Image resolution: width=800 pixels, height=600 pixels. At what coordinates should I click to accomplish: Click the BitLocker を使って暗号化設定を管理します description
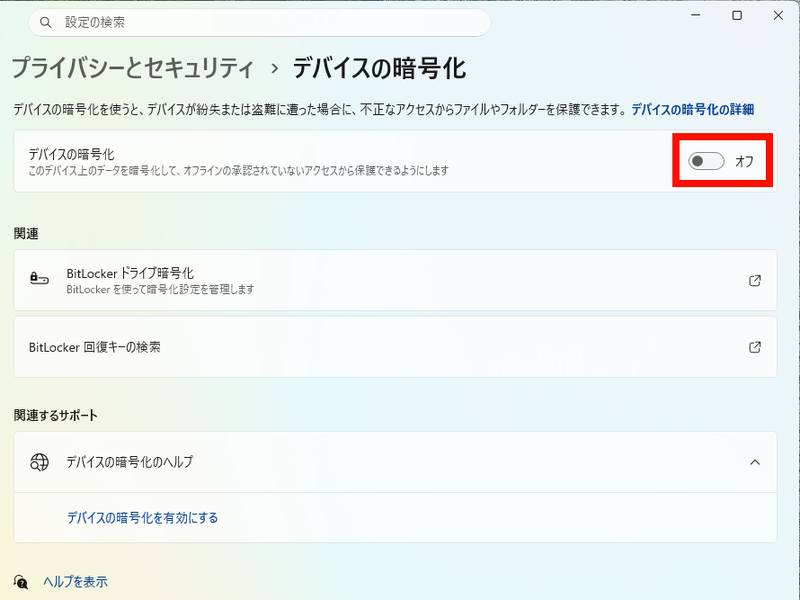tap(160, 289)
